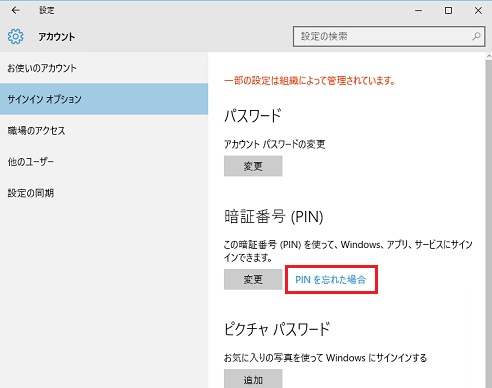Click the red 一部の設定は組織によって管理されています notice
The height and width of the screenshot is (388, 492).
click(310, 80)
